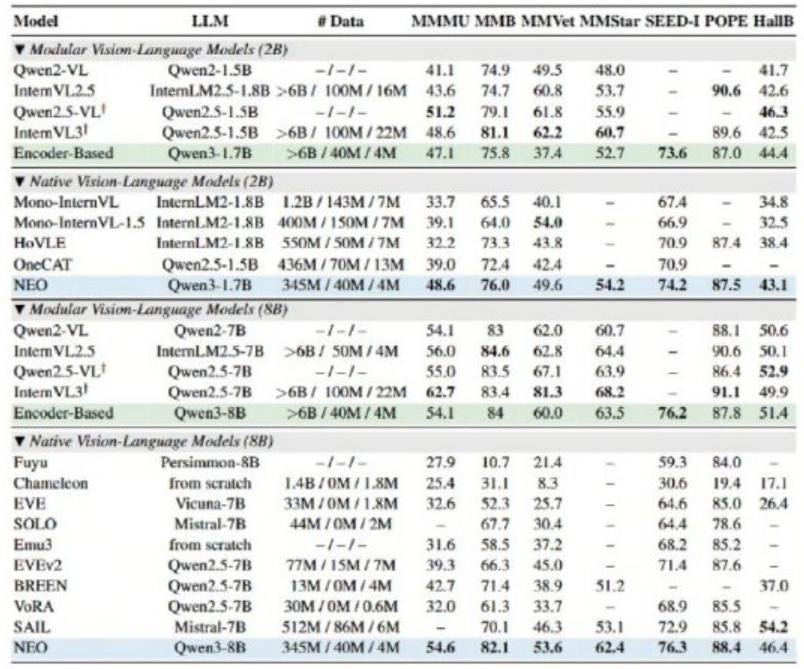Click the "OneCAT" model name

[x=43, y=265]
